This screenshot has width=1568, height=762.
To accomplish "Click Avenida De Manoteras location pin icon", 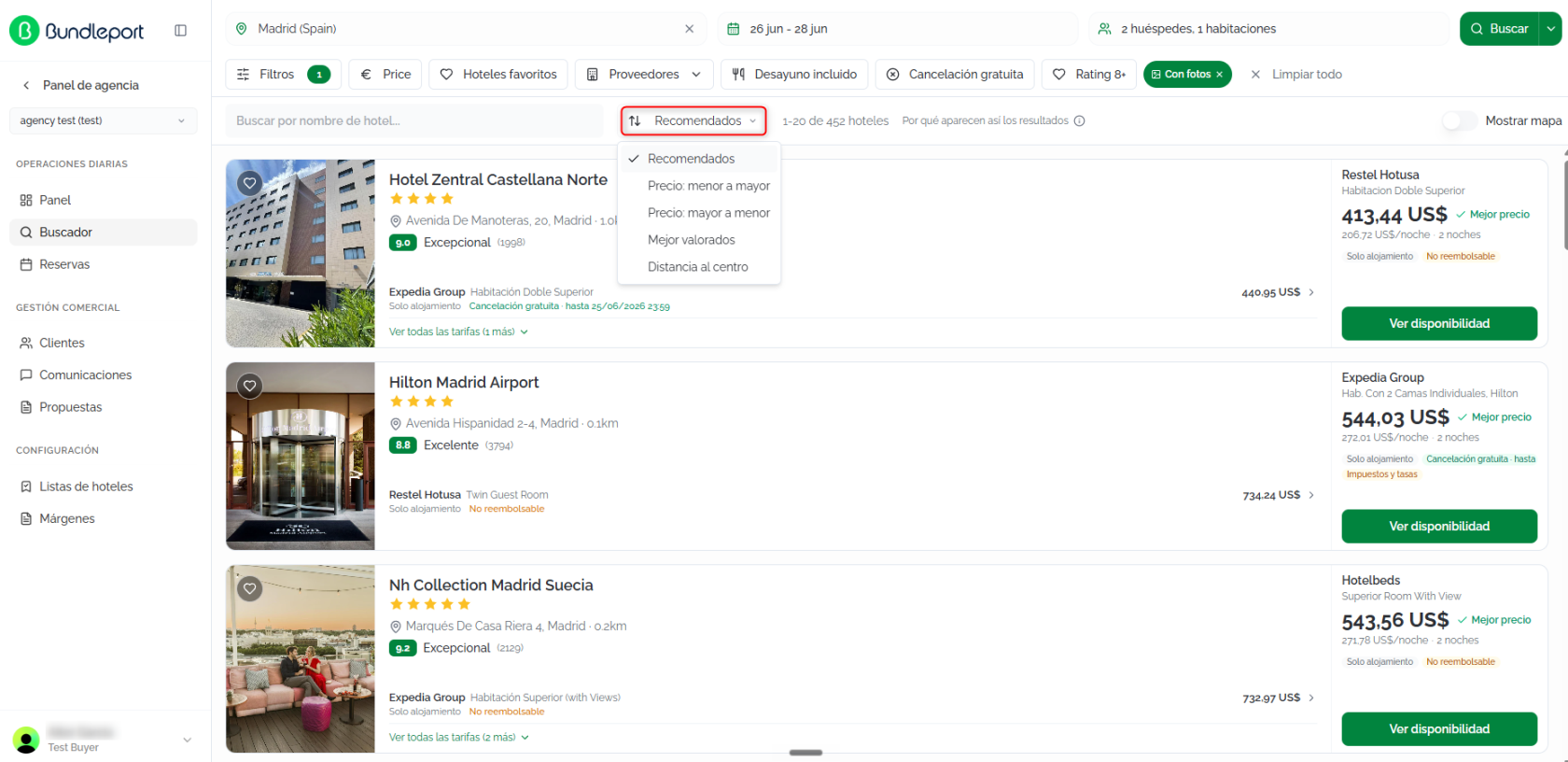I will click(396, 221).
